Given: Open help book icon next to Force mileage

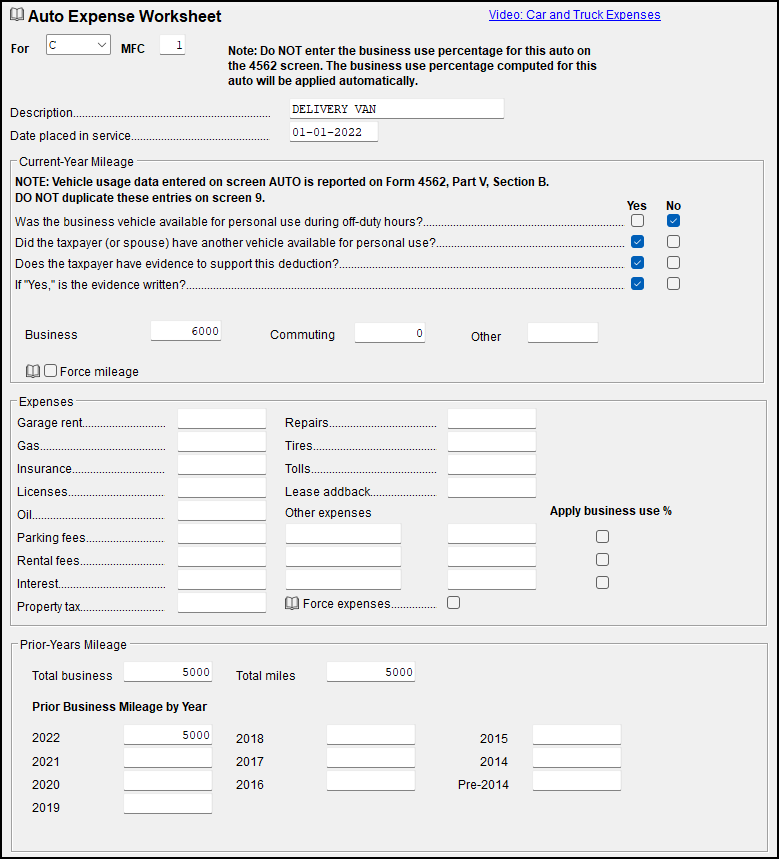Looking at the screenshot, I should point(33,371).
